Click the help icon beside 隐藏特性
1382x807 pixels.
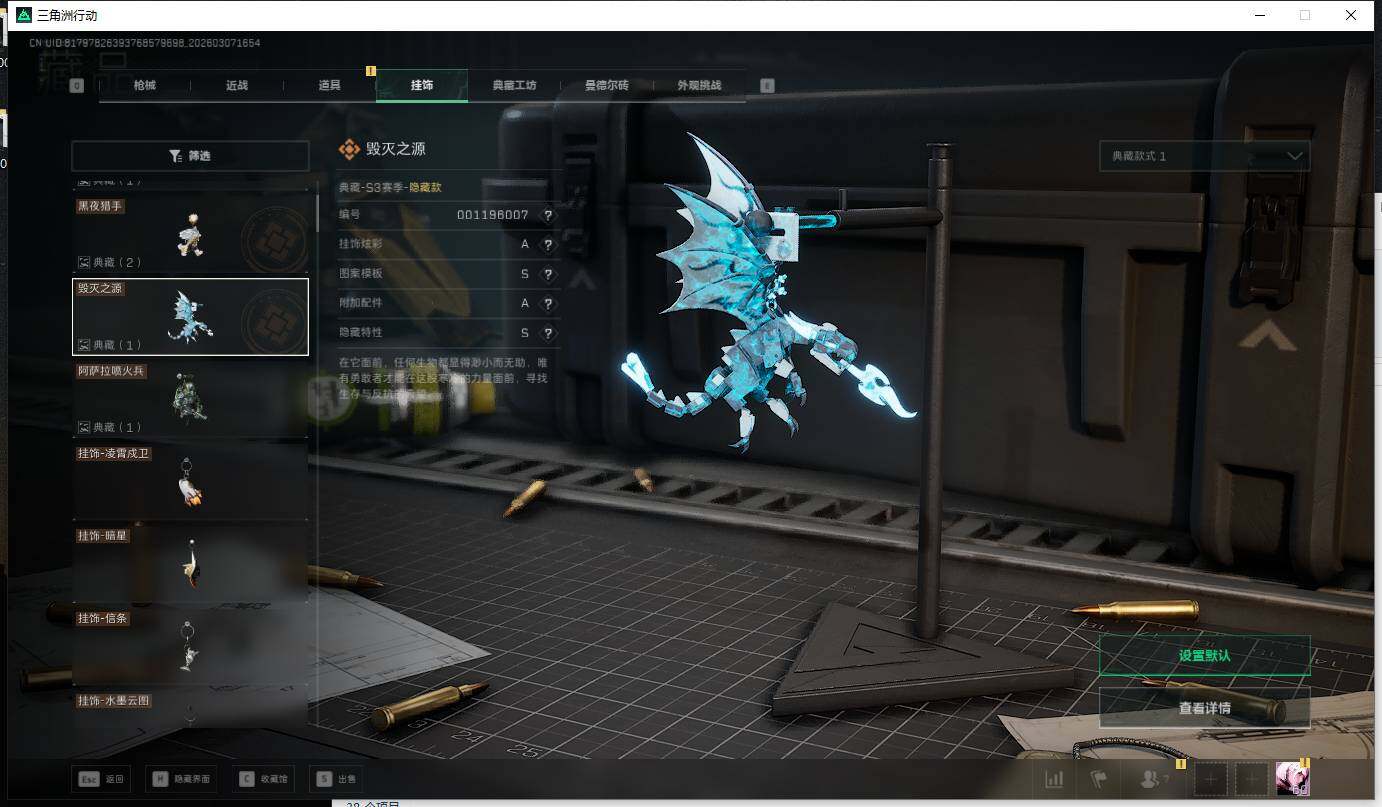click(x=548, y=333)
